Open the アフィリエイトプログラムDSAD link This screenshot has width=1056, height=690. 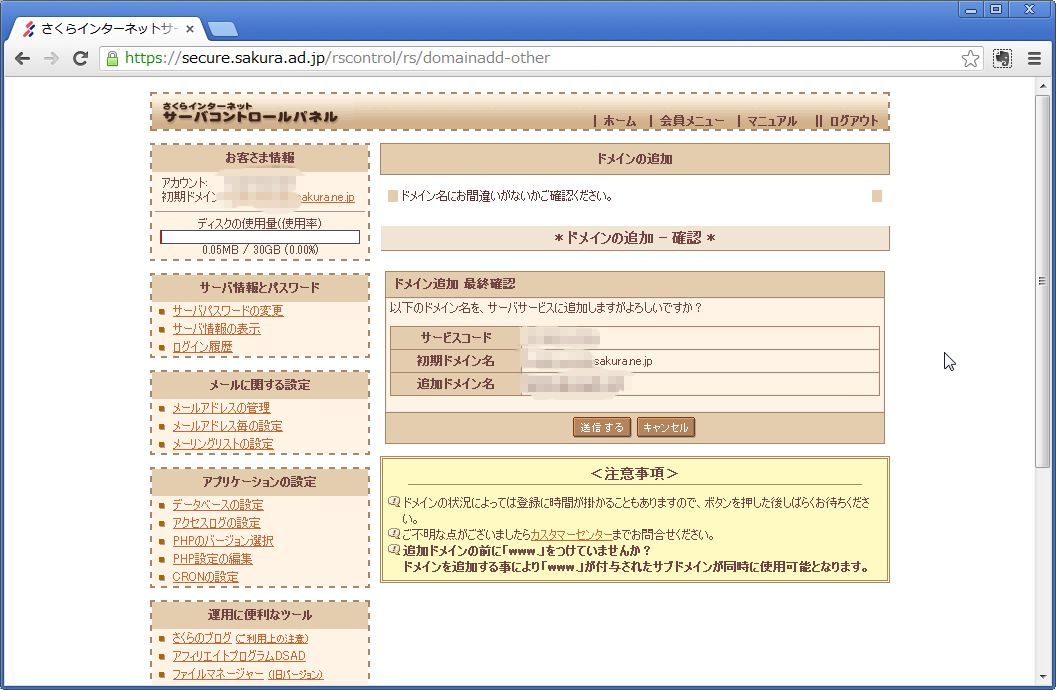point(238,656)
